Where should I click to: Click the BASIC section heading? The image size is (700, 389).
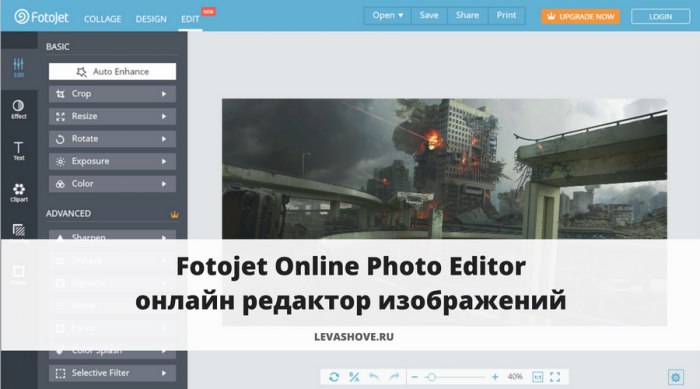click(58, 47)
